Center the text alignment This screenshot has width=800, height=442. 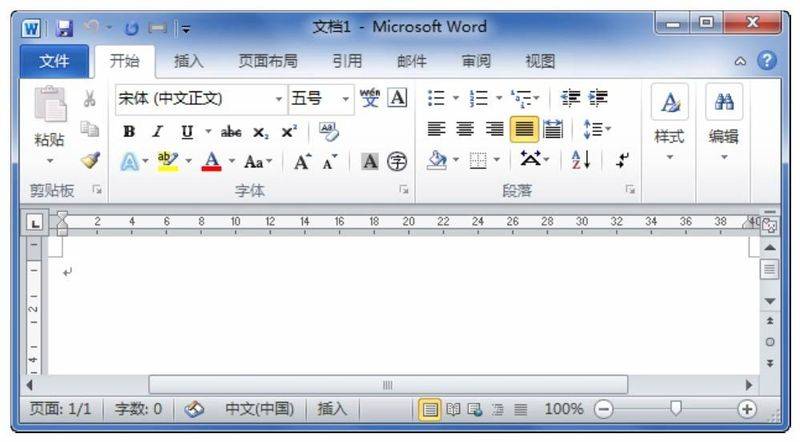point(465,129)
